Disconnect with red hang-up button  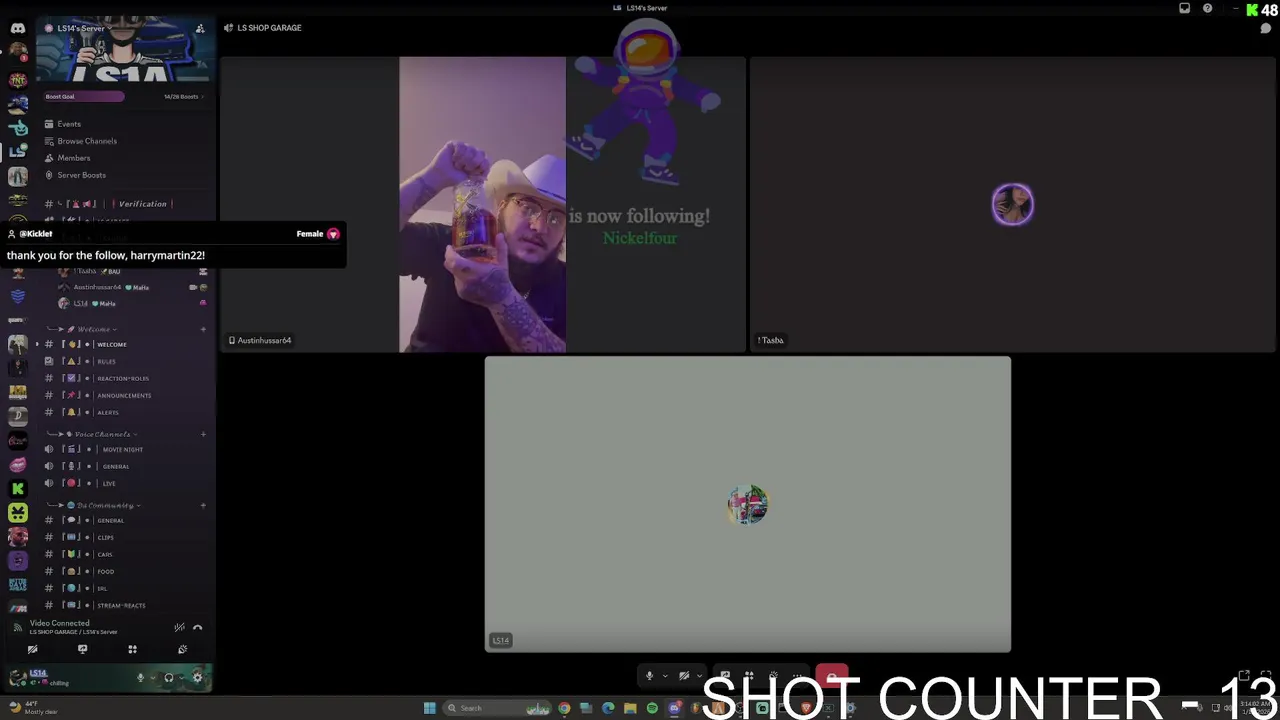point(832,676)
